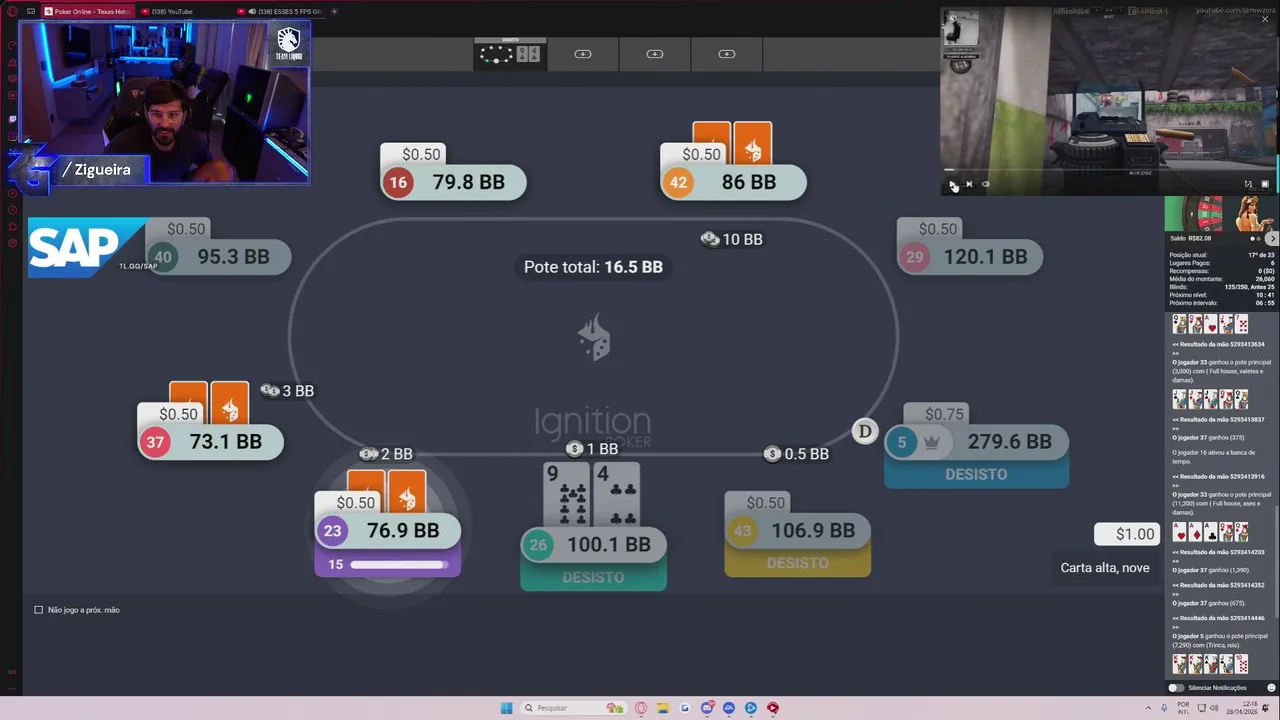This screenshot has width=1280, height=720.
Task: Click the 'Blinds: 125/250, Antes 25' row
Action: [1222, 287]
